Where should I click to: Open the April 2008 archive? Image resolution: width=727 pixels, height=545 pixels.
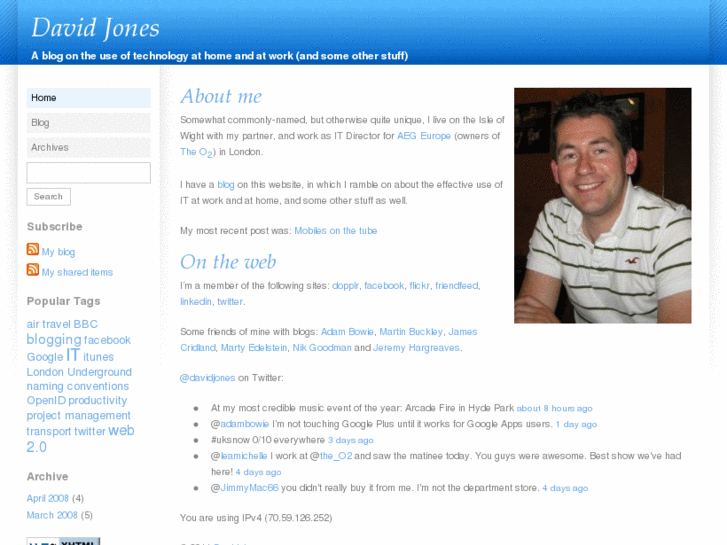(x=48, y=498)
